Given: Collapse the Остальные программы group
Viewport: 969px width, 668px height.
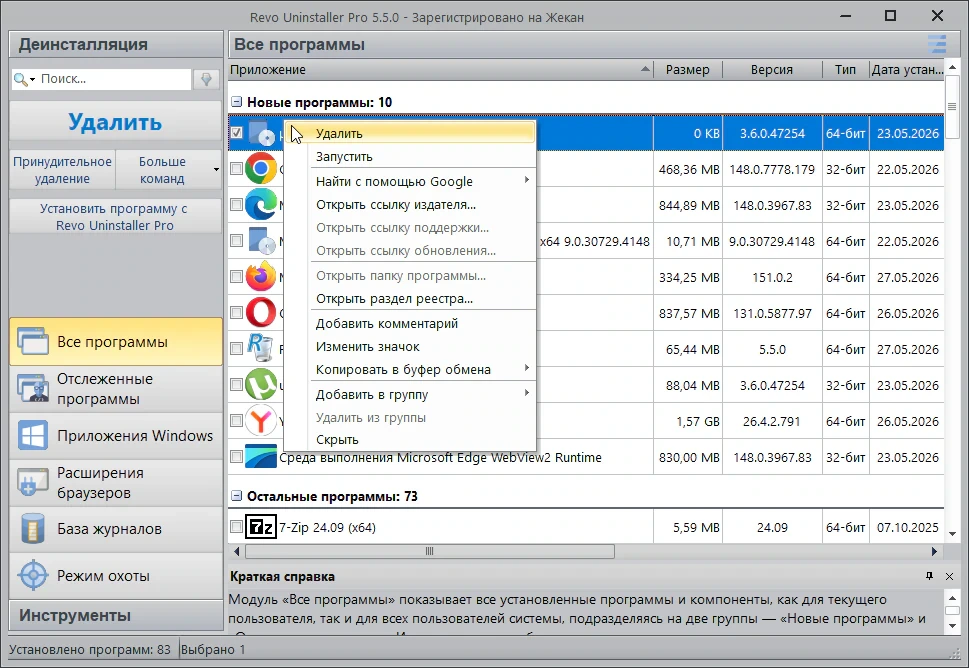Looking at the screenshot, I should (x=236, y=496).
